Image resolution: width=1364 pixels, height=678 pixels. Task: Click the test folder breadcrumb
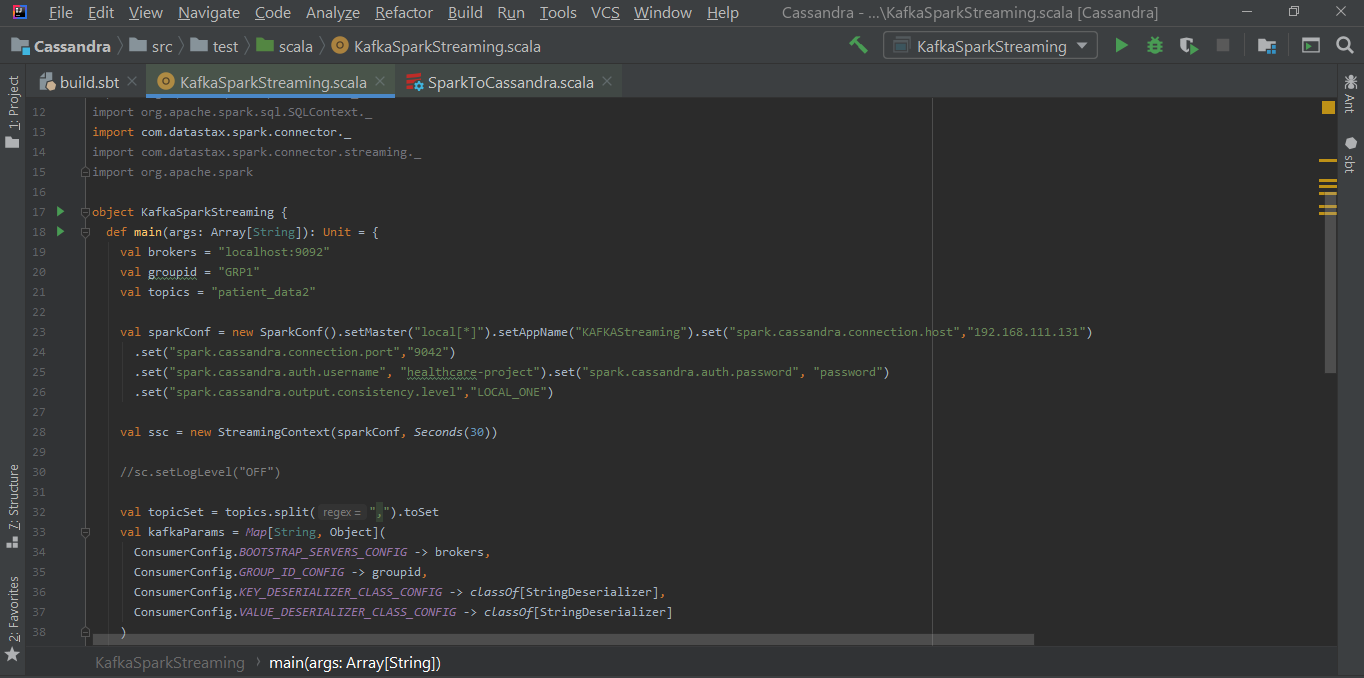coord(214,46)
